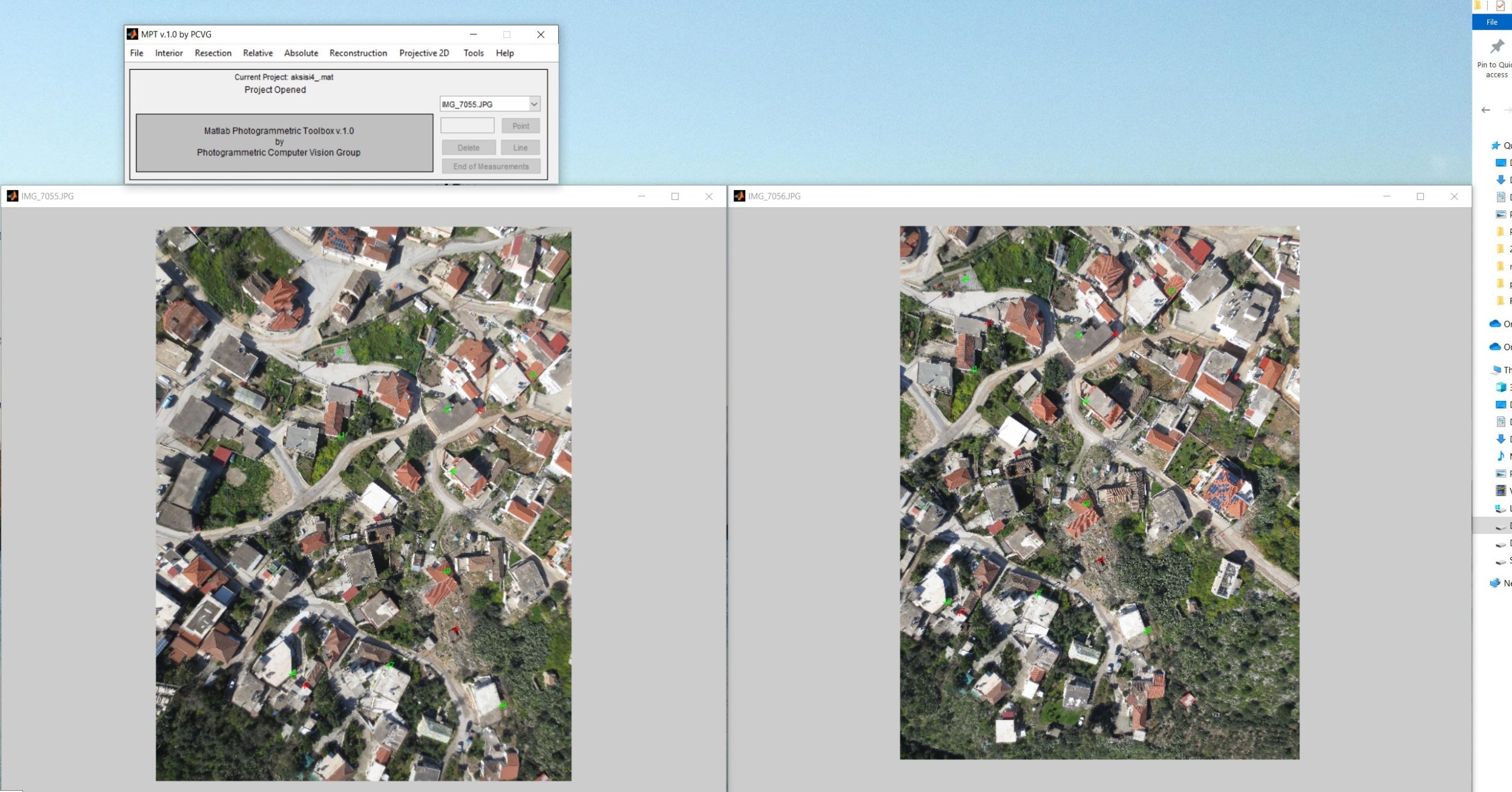Open the Explorer File tab
Viewport: 1512px width, 792px height.
pos(1491,22)
